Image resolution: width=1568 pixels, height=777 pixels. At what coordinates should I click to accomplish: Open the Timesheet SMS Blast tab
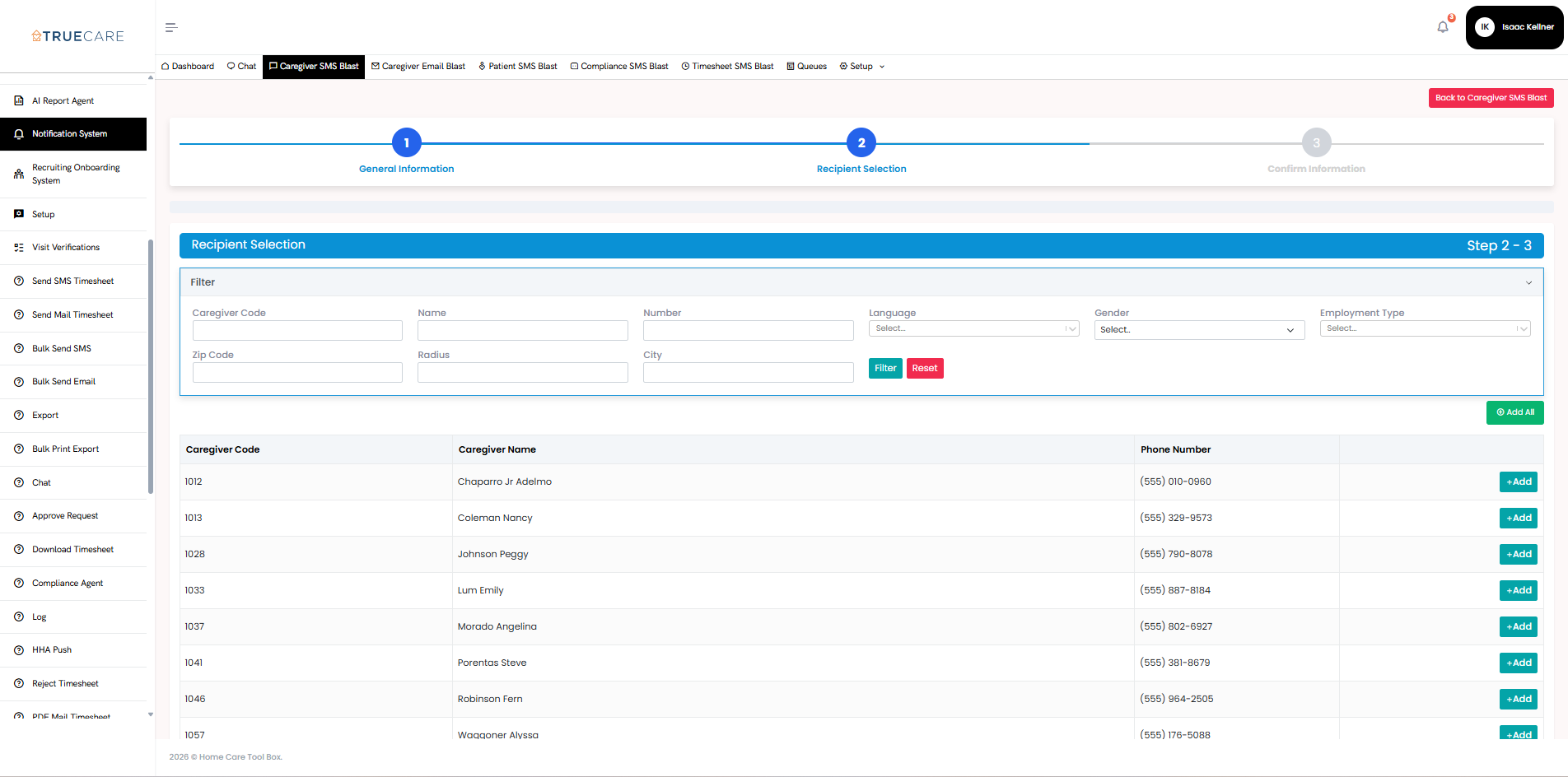728,66
